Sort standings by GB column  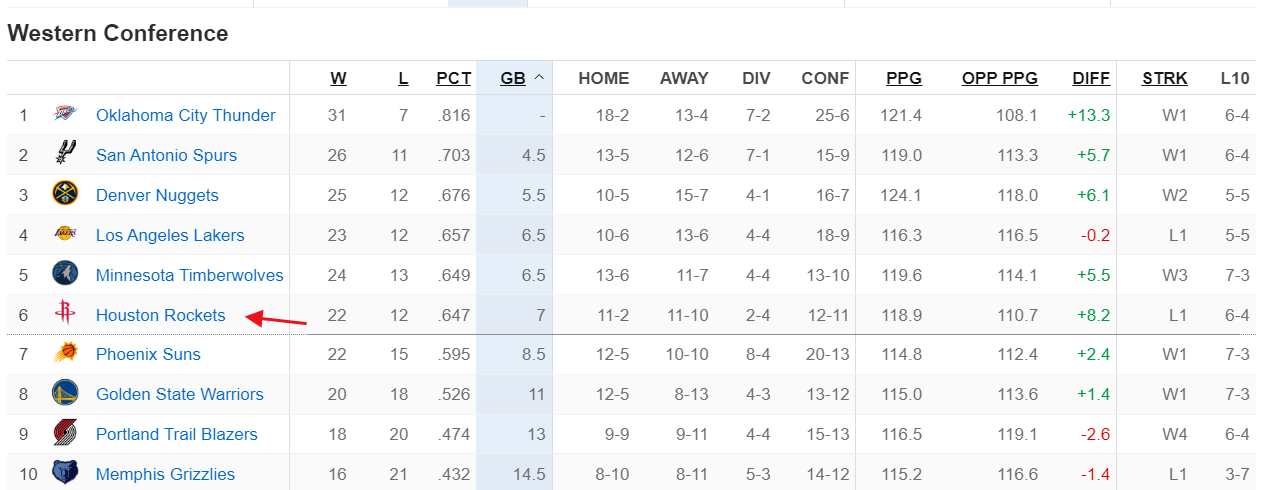513,78
